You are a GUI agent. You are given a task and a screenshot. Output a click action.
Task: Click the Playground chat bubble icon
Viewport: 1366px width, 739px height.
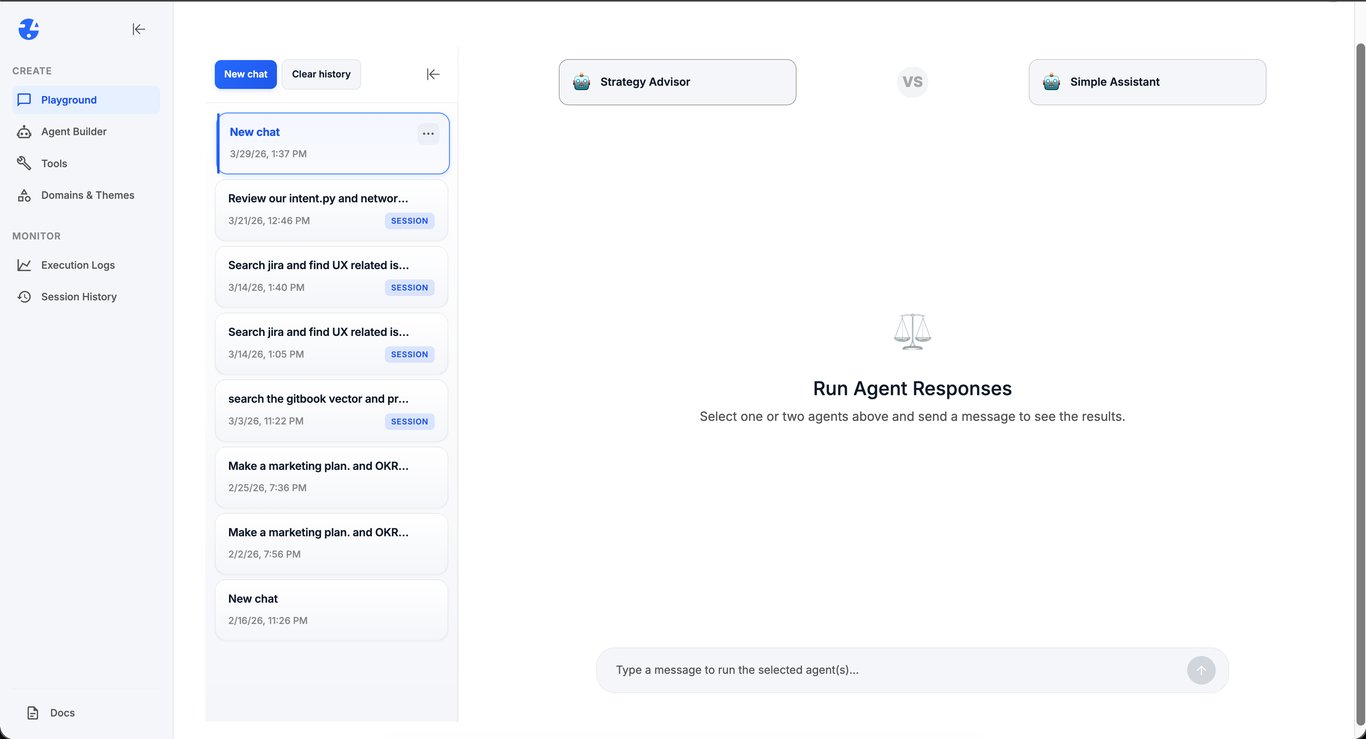[x=23, y=99]
